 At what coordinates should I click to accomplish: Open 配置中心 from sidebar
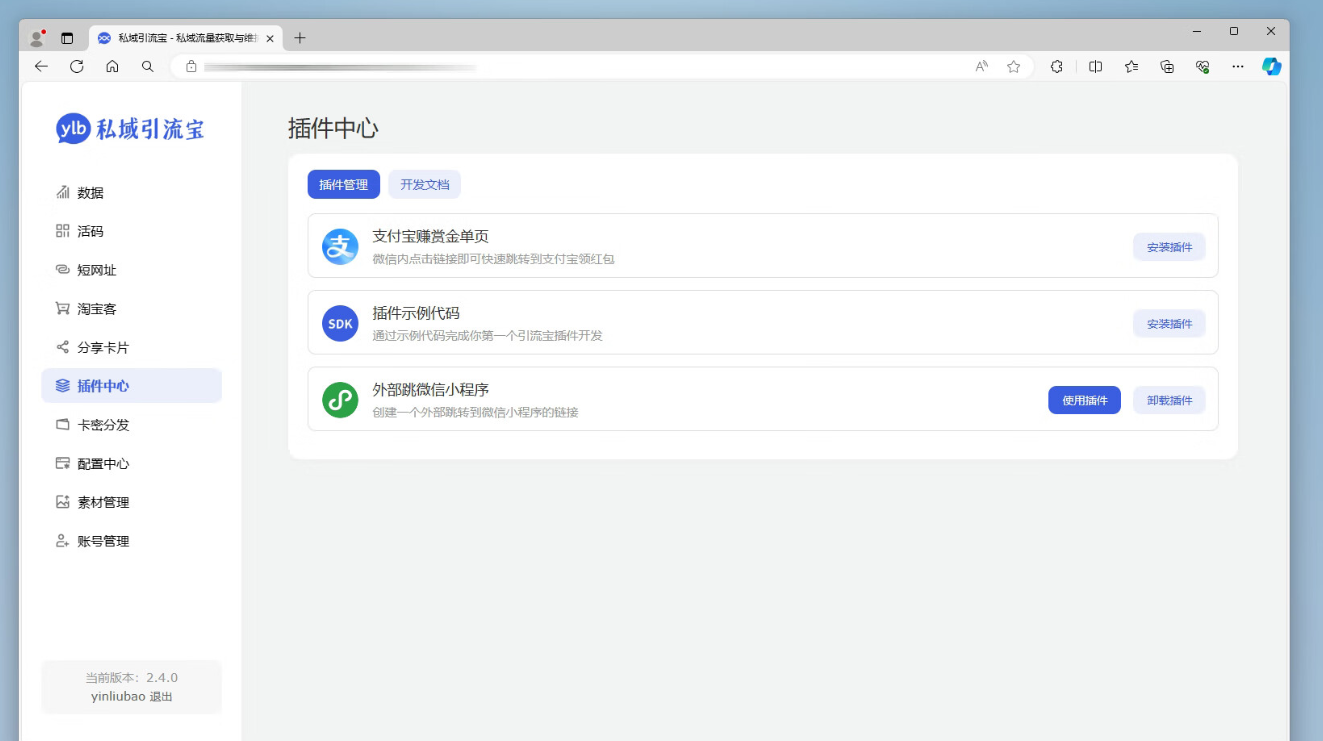103,464
